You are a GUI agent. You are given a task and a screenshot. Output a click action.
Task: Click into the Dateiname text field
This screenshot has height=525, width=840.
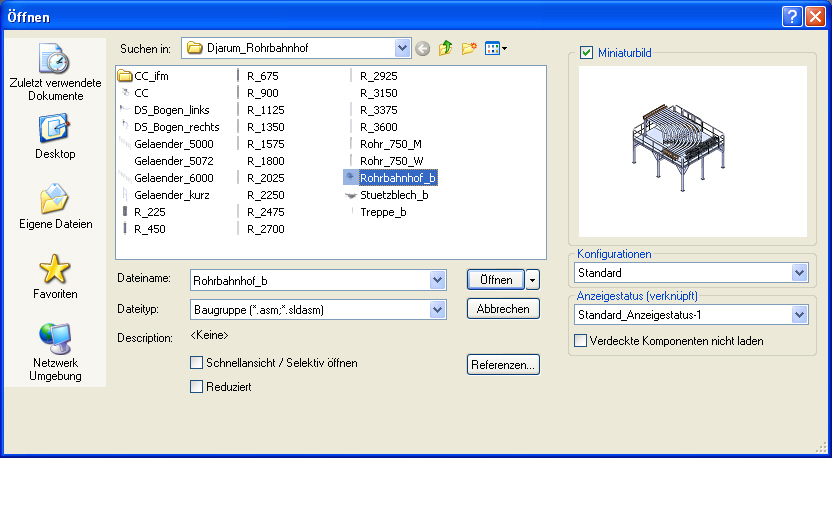[x=310, y=280]
